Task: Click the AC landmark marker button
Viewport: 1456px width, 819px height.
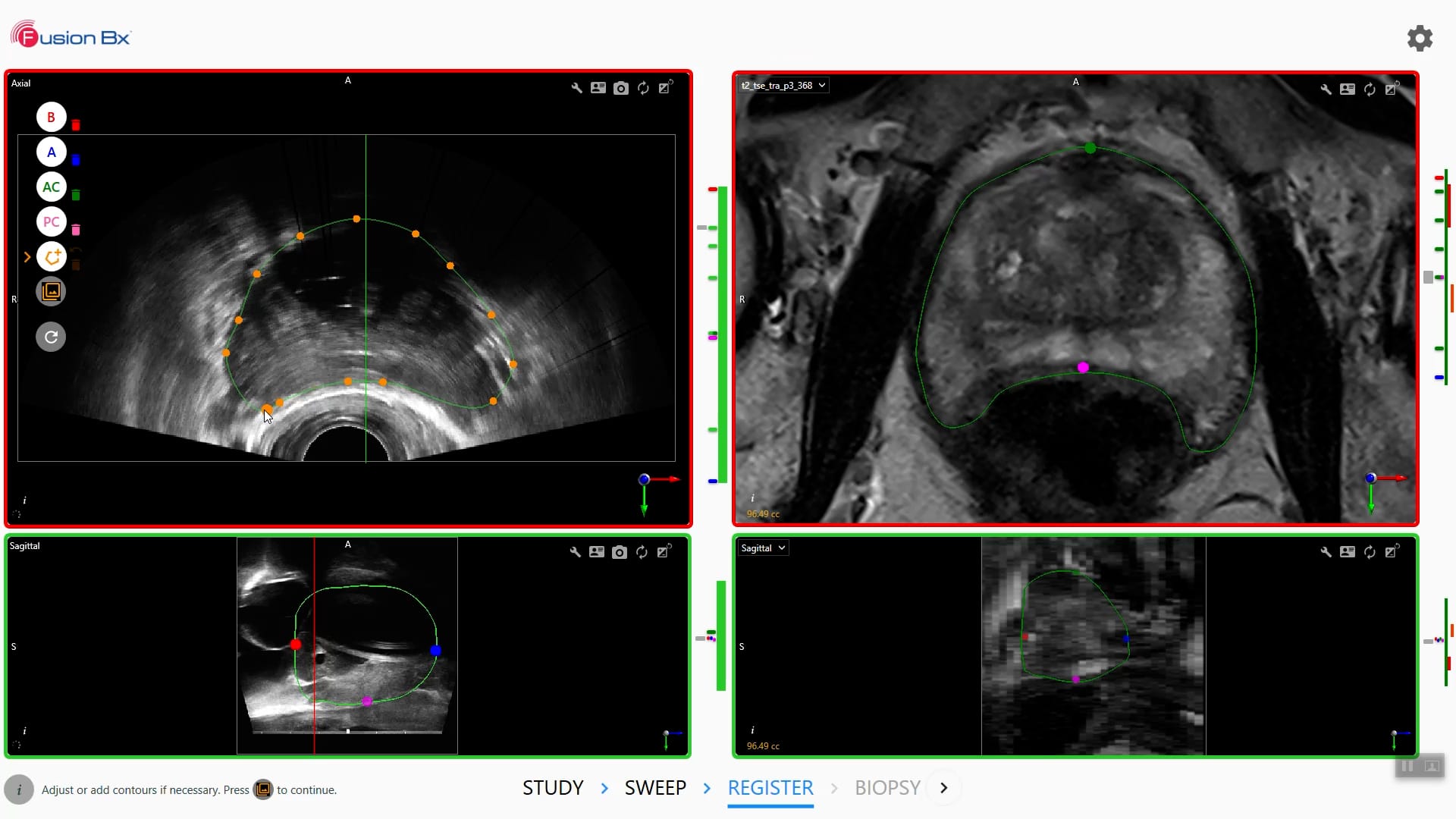Action: click(x=51, y=187)
